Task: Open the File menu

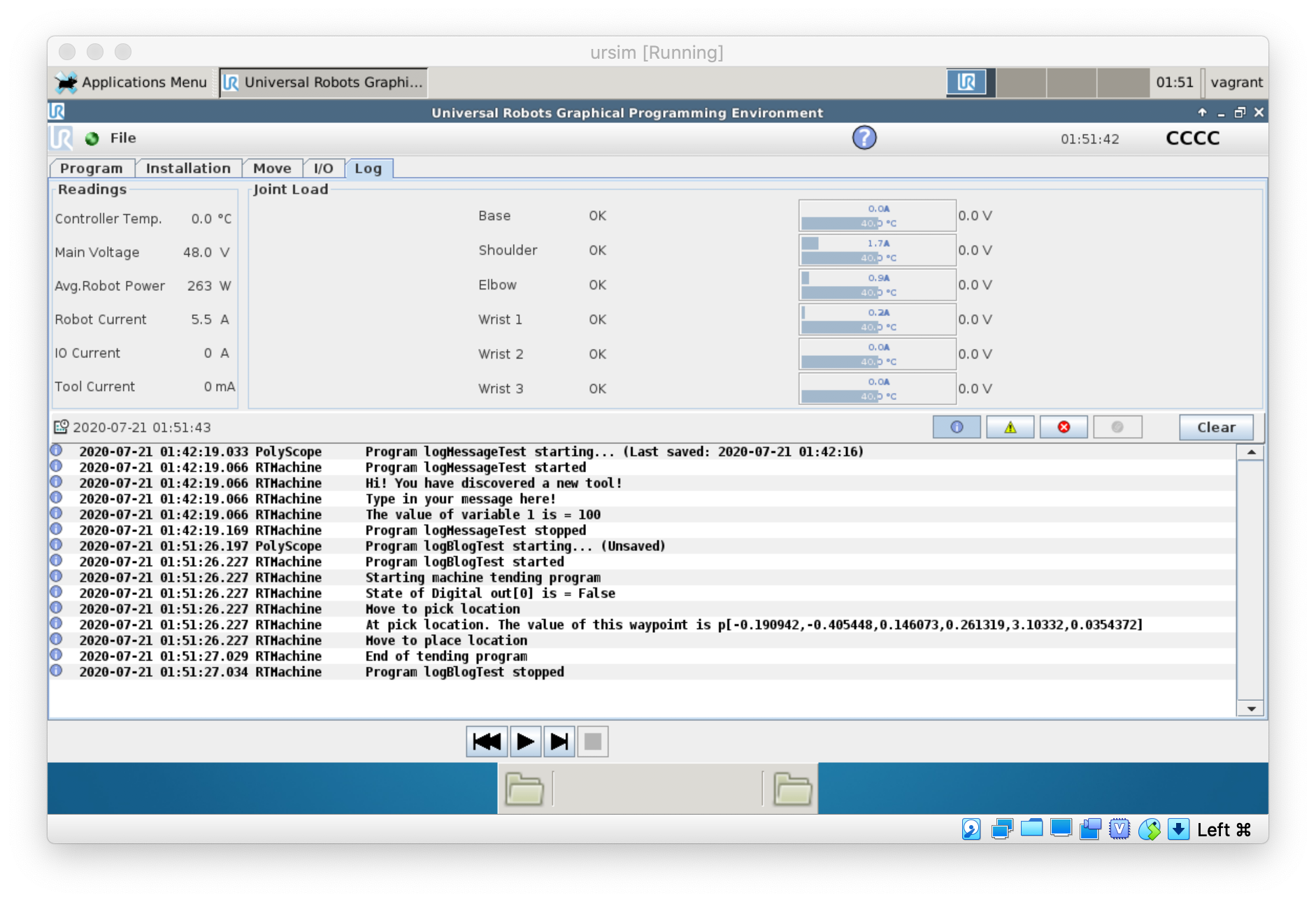Action: pos(124,138)
